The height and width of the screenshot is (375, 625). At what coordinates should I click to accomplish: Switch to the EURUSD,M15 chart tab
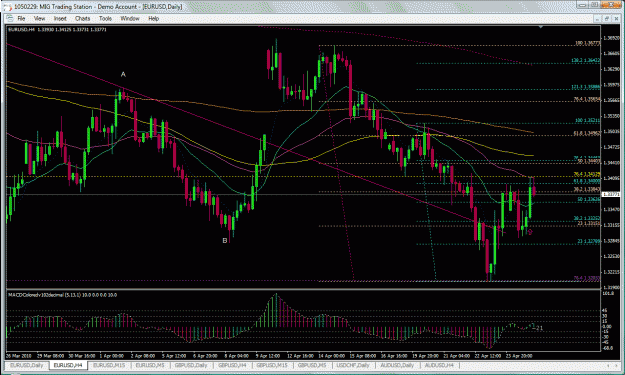point(109,365)
